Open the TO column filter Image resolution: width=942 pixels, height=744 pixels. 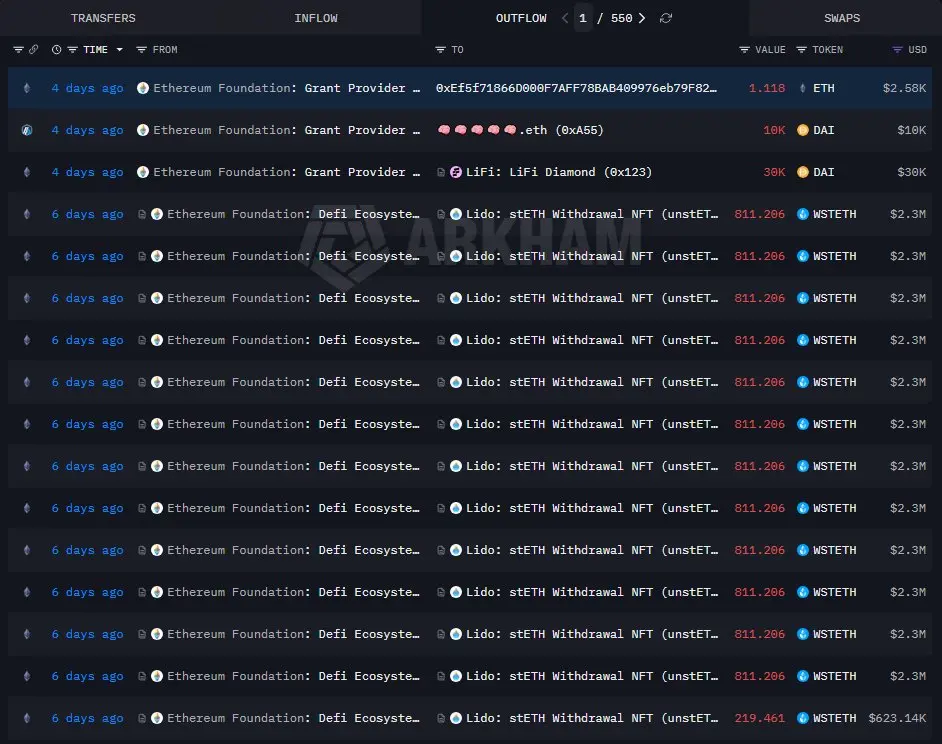[440, 50]
